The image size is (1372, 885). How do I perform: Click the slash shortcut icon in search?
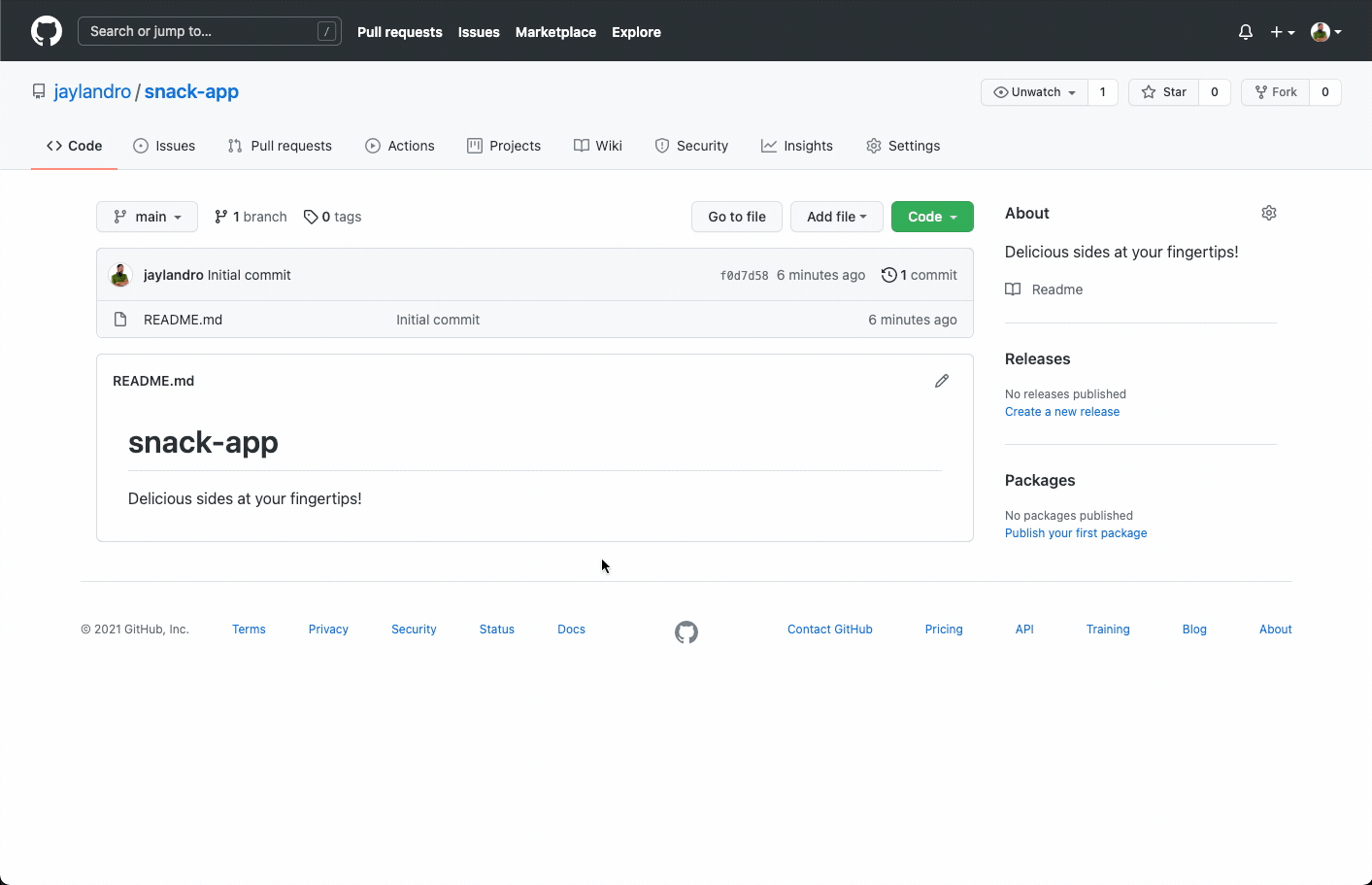tap(327, 31)
